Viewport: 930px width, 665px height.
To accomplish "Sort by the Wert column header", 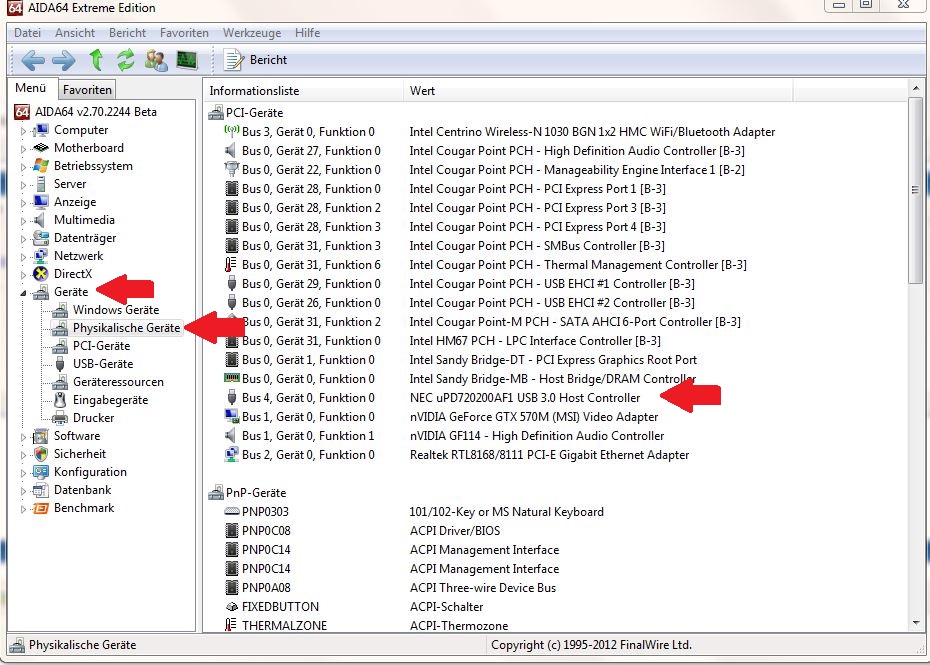I will 598,91.
